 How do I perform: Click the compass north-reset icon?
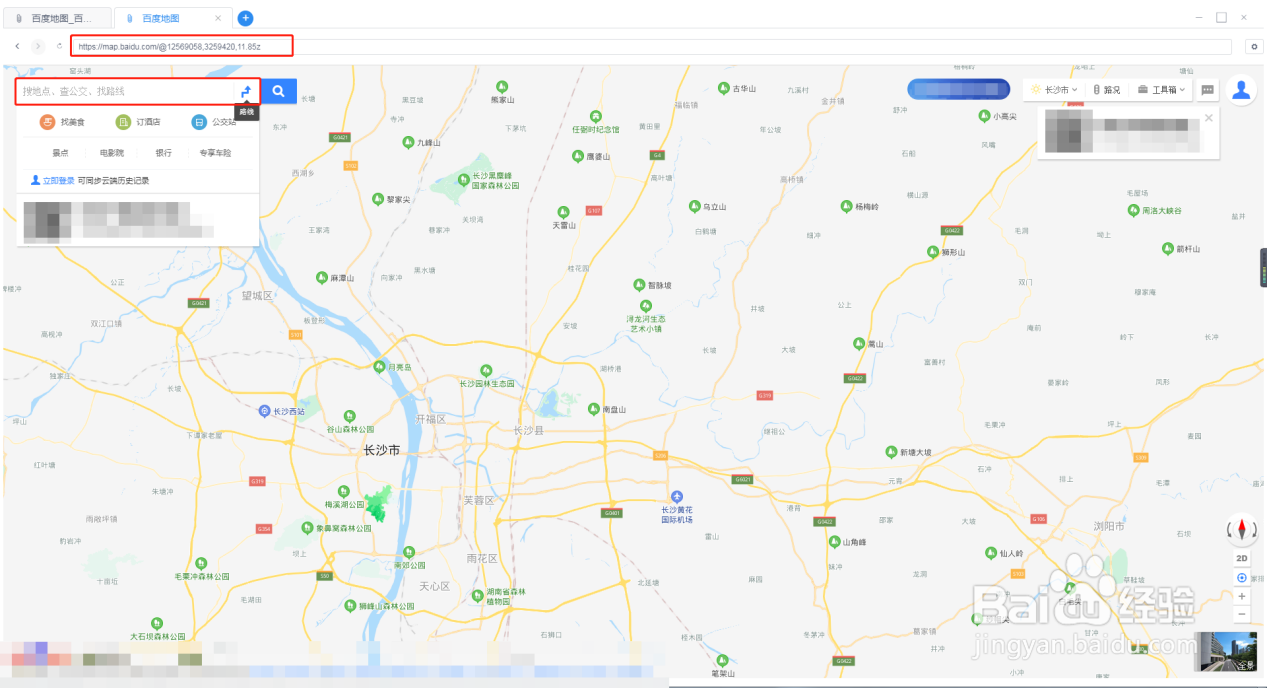coord(1243,529)
